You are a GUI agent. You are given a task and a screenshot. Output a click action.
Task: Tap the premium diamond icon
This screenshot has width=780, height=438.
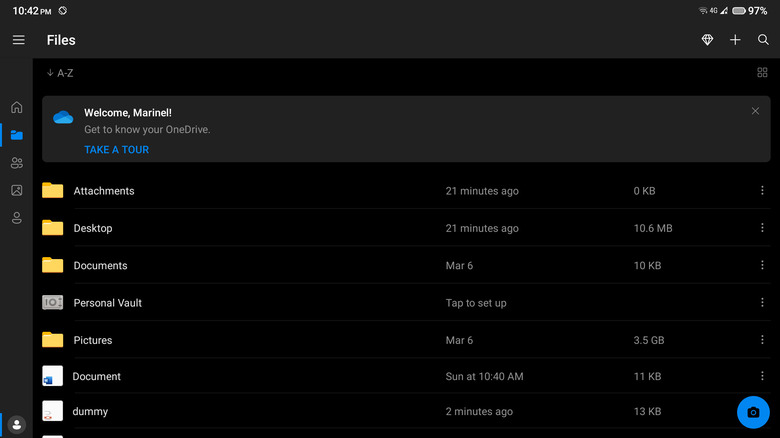click(707, 40)
